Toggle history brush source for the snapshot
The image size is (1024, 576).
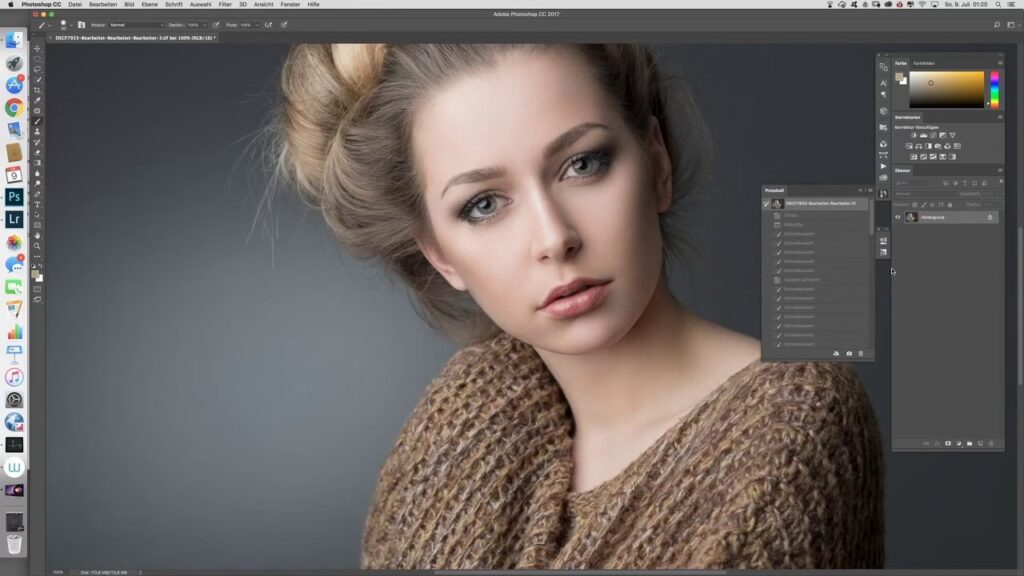(x=766, y=203)
